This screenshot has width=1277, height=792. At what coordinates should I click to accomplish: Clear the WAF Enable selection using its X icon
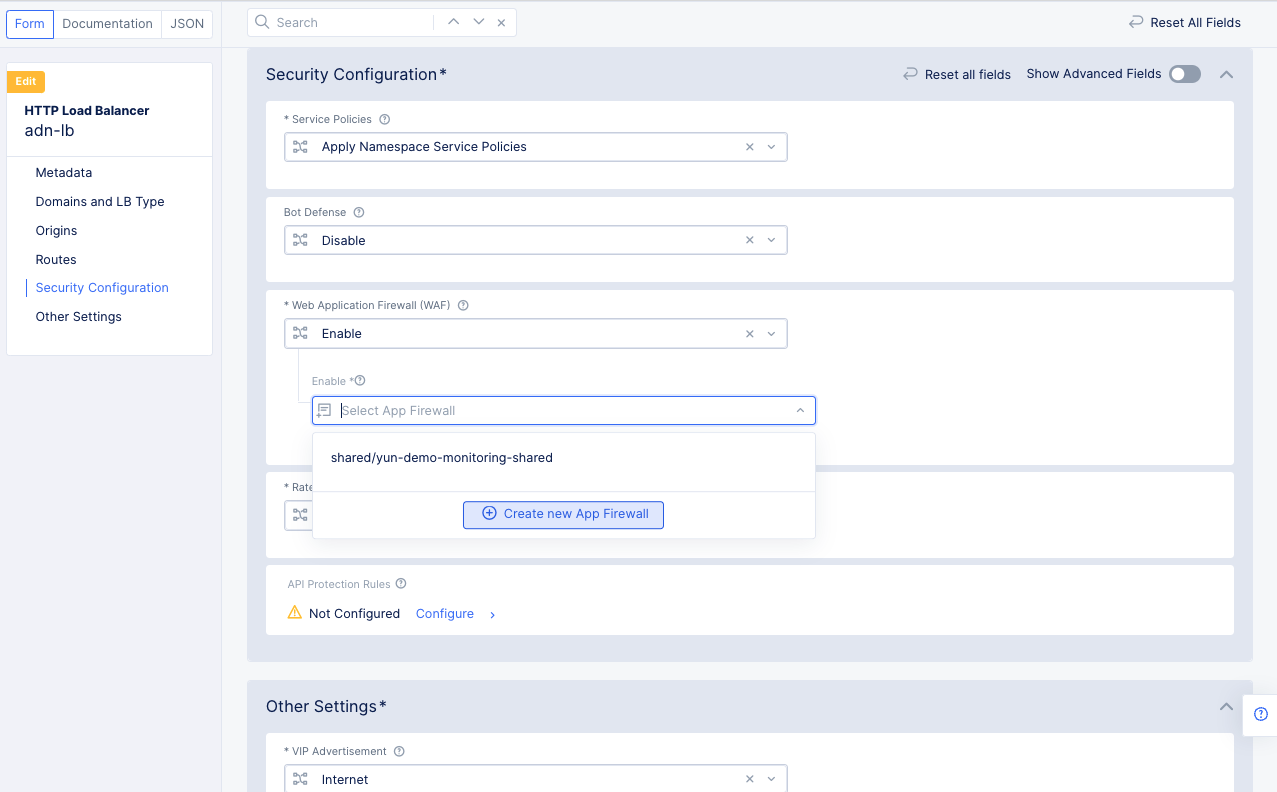(x=749, y=333)
